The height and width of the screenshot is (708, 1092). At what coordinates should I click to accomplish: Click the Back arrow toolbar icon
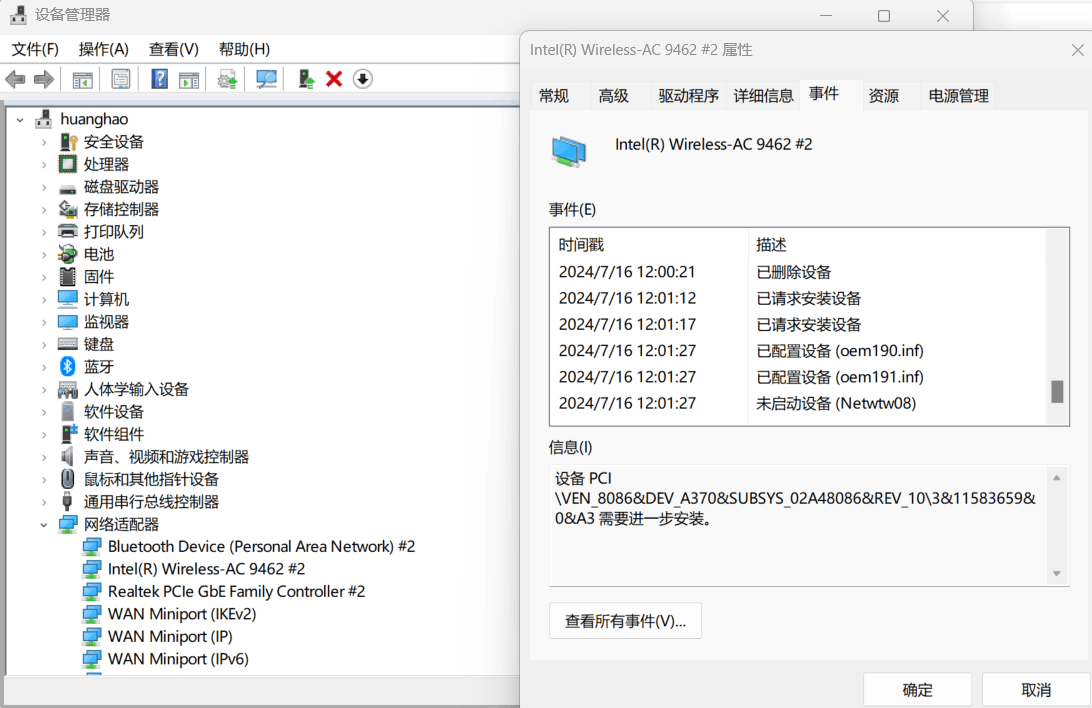point(15,79)
